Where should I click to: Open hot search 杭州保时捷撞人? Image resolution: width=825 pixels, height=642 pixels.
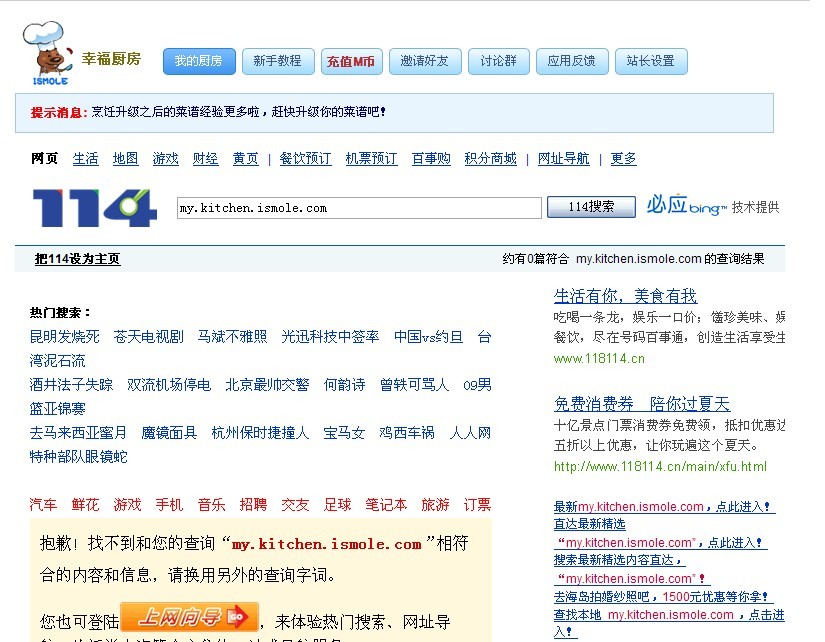point(260,433)
